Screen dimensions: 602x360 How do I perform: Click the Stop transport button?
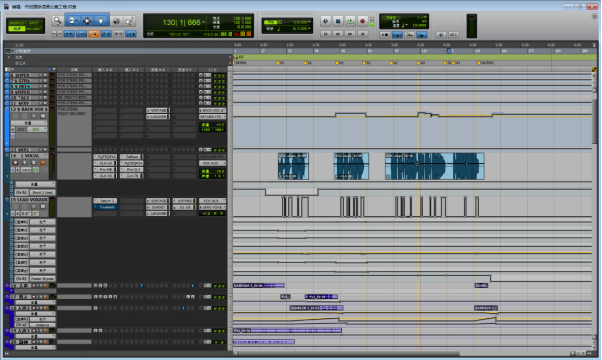tap(337, 21)
